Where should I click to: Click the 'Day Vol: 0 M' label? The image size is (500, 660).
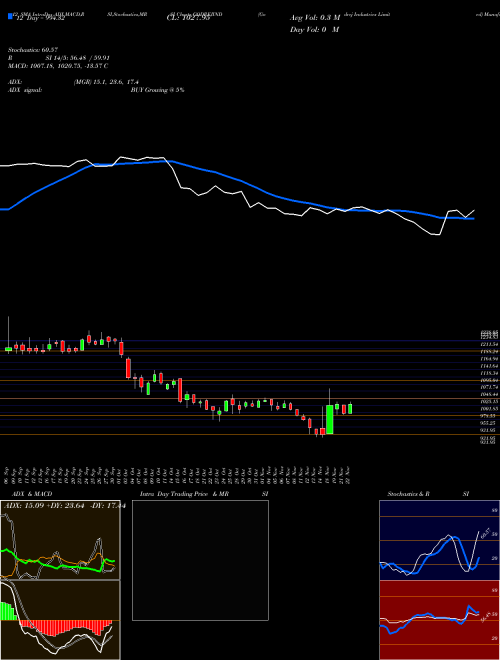(314, 29)
